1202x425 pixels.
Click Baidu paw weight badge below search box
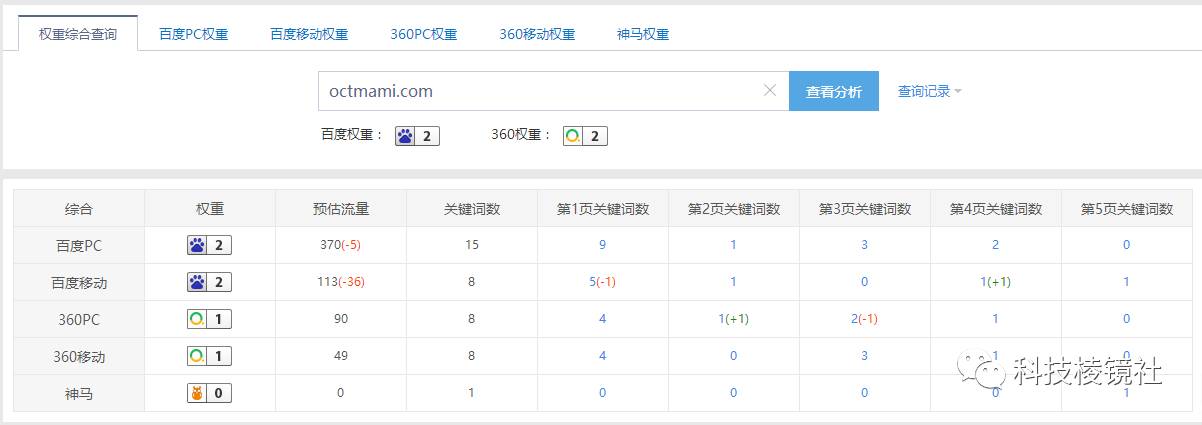[x=417, y=136]
